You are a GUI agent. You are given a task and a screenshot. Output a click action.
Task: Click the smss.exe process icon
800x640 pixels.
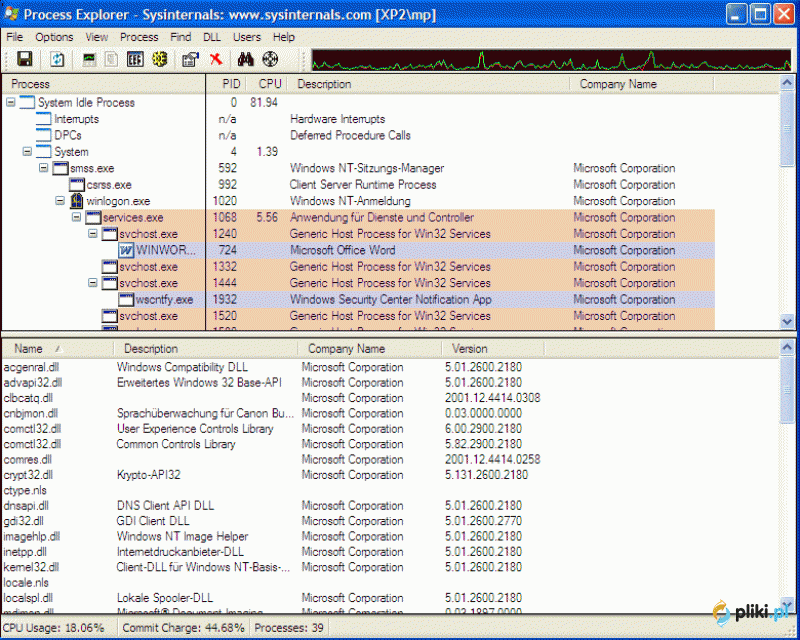(60, 168)
